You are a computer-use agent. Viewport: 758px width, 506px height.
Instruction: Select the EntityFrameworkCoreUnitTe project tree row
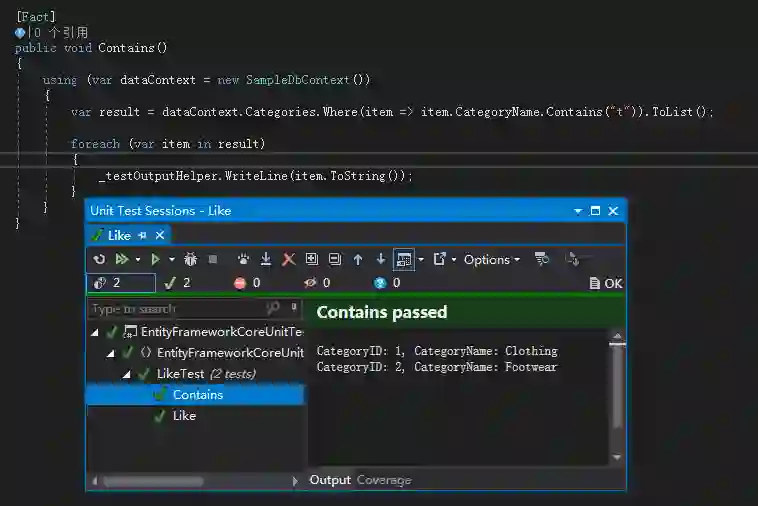(196, 332)
